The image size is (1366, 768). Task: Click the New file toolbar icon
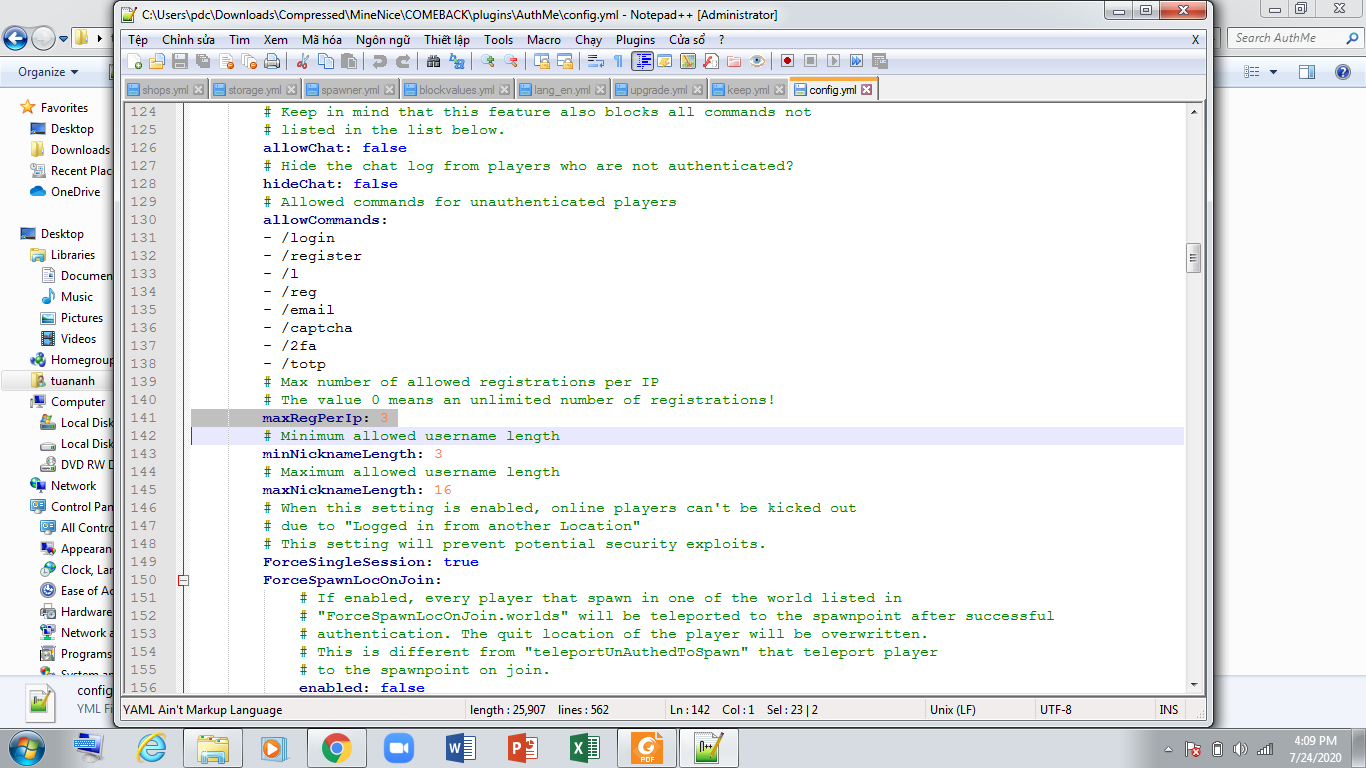tap(134, 61)
